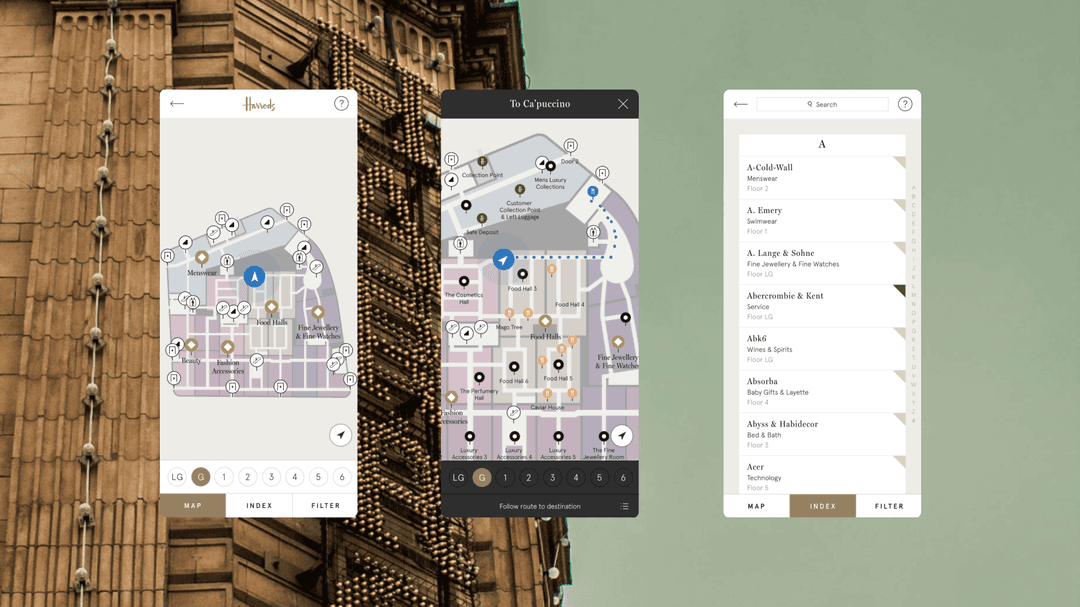Screen dimensions: 1080x607
Task: Tap Collection Point marker on route map
Action: click(482, 163)
